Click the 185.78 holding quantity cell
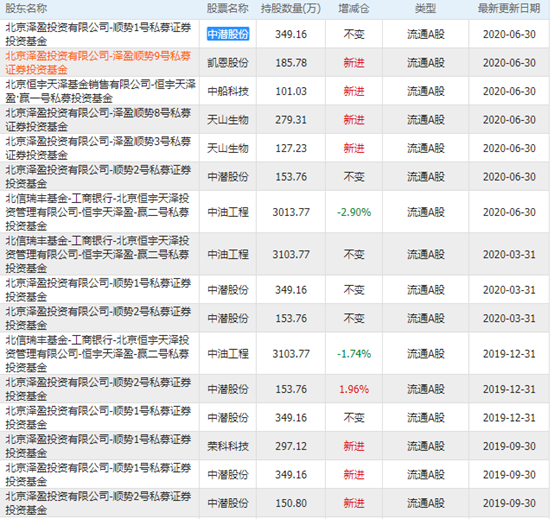Viewport: 554px width, 519px height. [x=291, y=63]
